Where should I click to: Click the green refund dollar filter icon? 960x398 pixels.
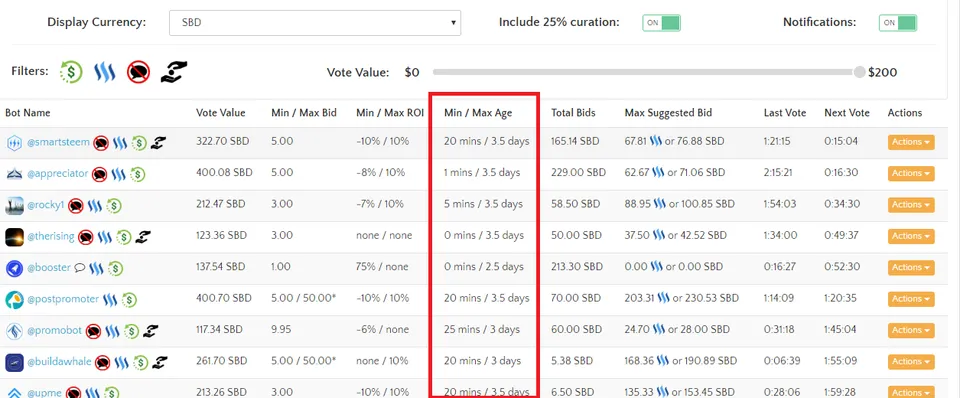pos(71,72)
